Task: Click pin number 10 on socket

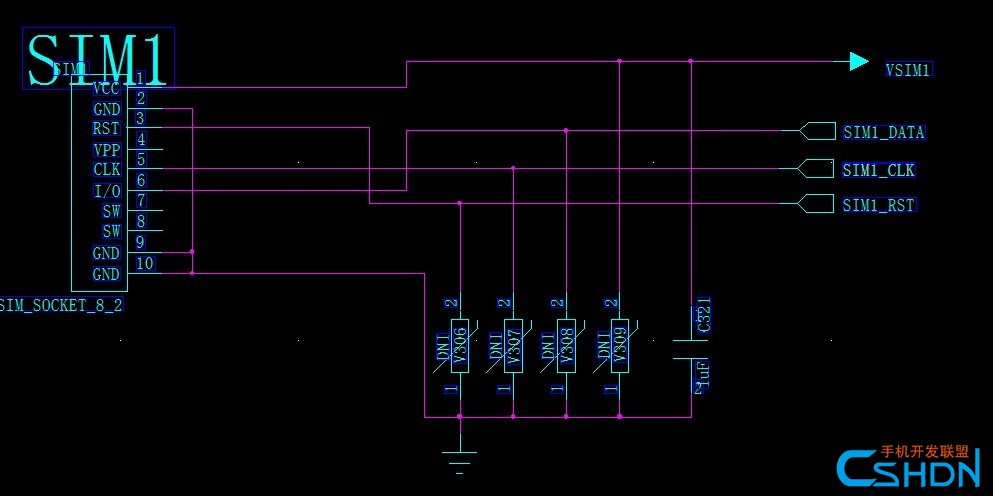Action: tap(145, 263)
